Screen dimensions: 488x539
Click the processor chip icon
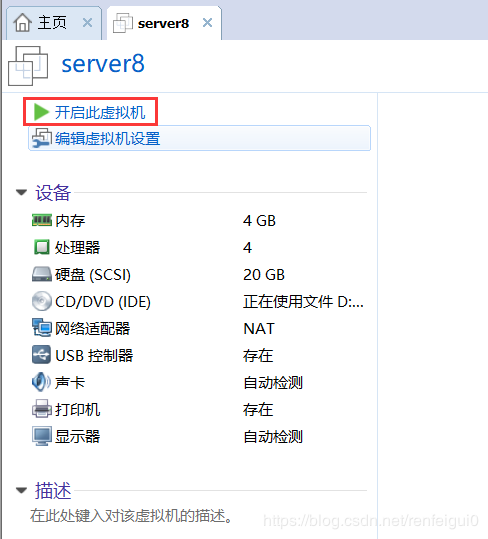[42, 247]
